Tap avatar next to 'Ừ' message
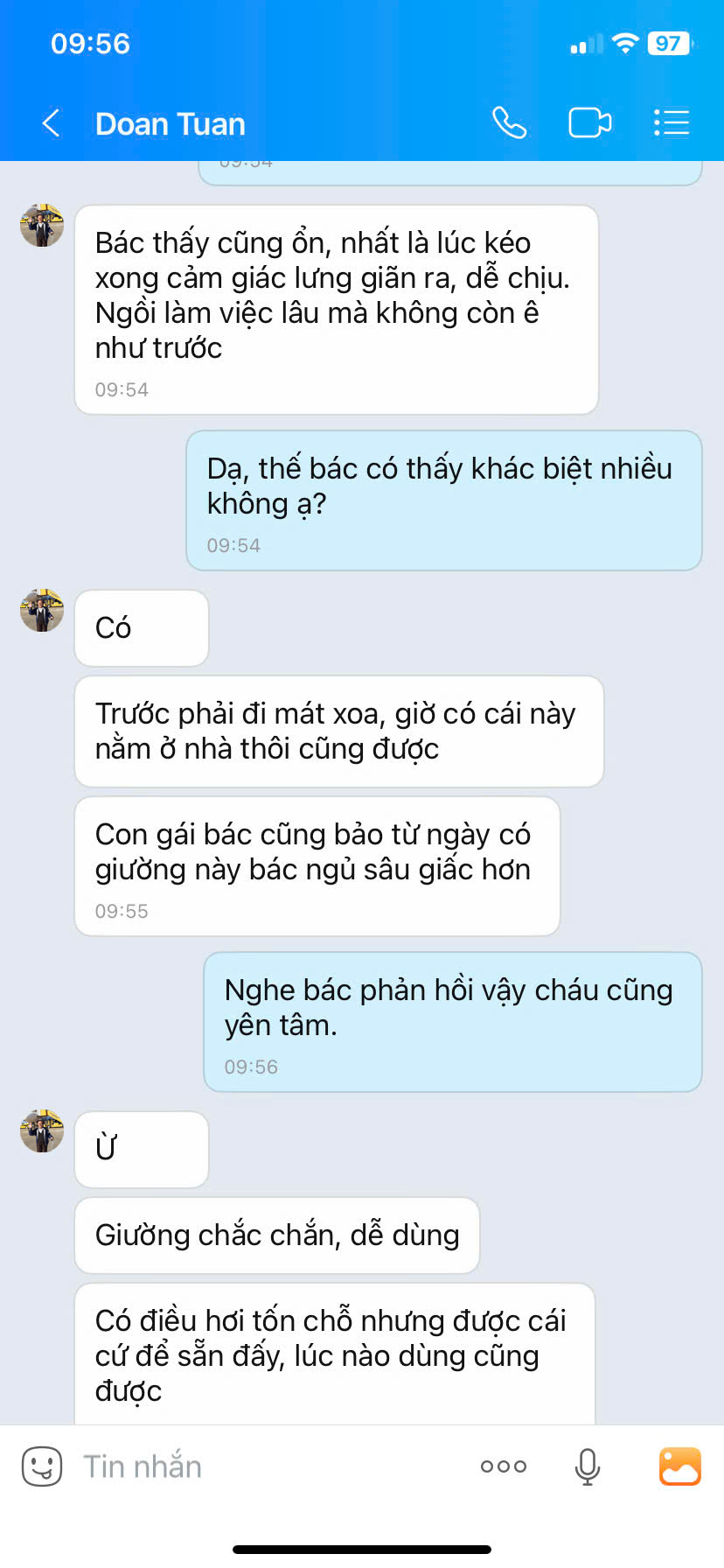This screenshot has height=1568, width=724. [42, 1131]
